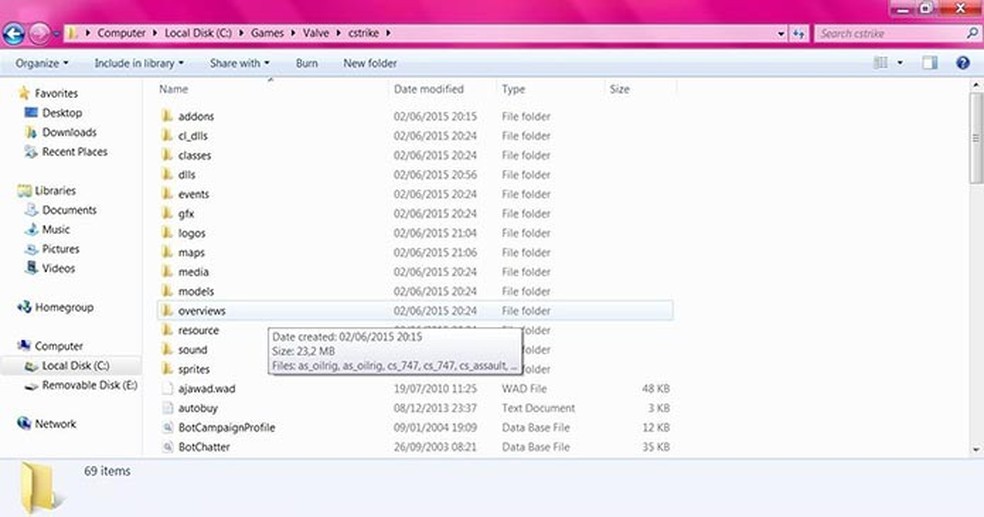Select Favorites in the navigation pane

click(x=56, y=93)
